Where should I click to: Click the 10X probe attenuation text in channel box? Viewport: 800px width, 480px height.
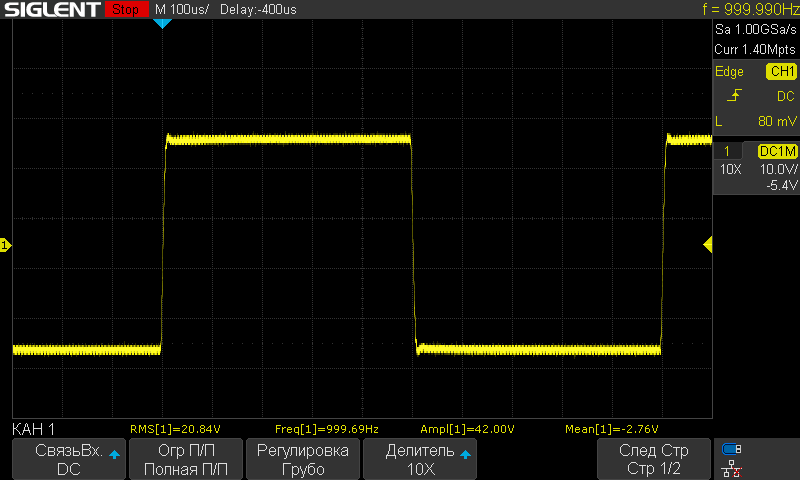click(x=731, y=169)
